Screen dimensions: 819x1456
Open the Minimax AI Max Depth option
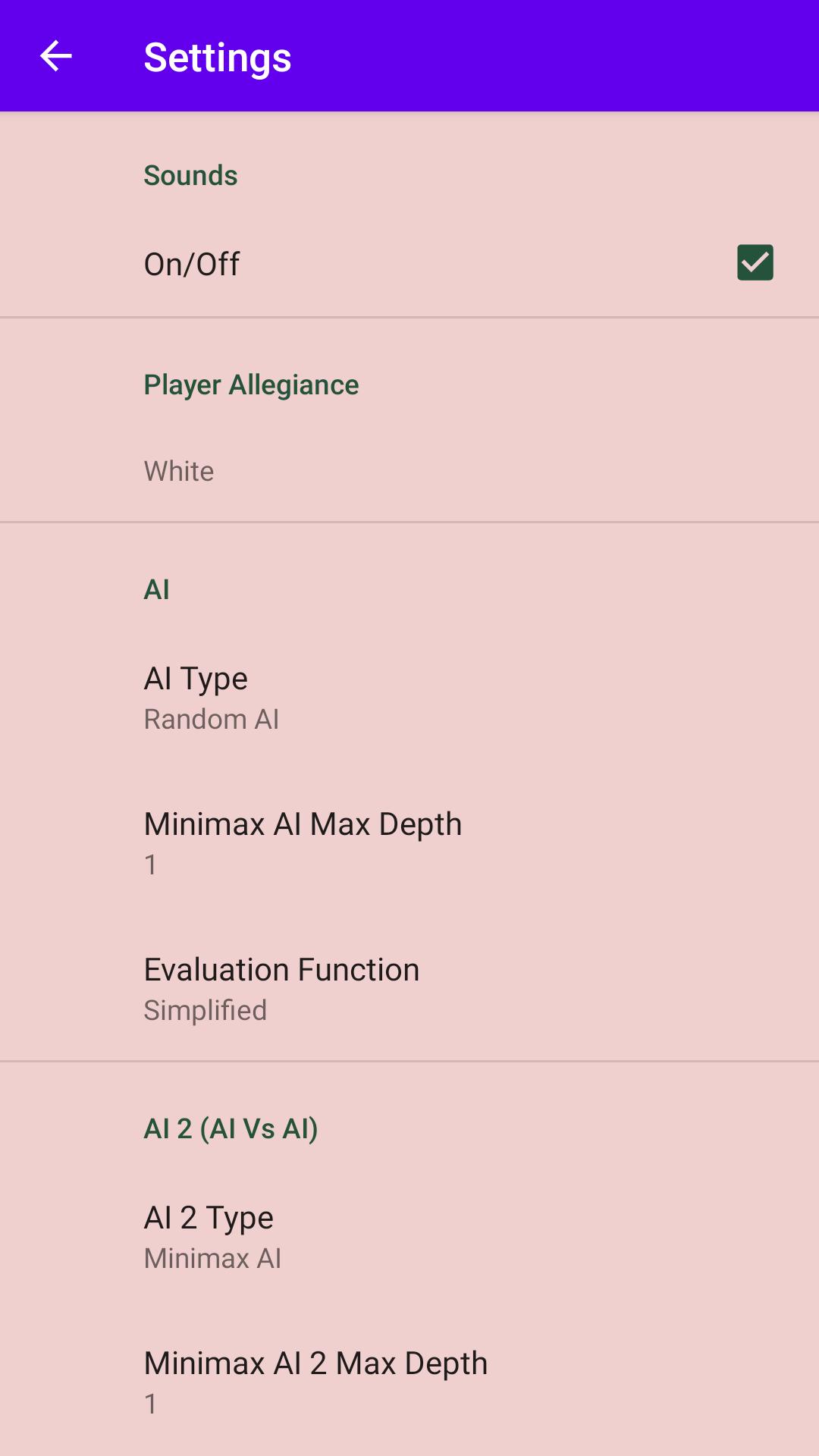point(409,843)
